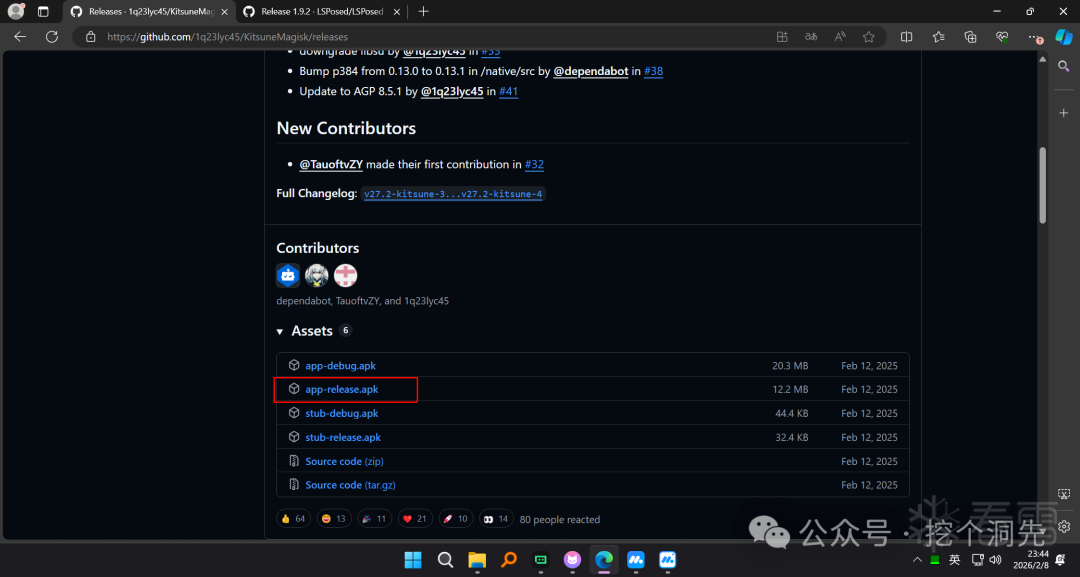This screenshot has width=1080, height=577.
Task: Open the @1q23lyc45 link in the AGP 8.5.1 line
Action: (x=452, y=91)
